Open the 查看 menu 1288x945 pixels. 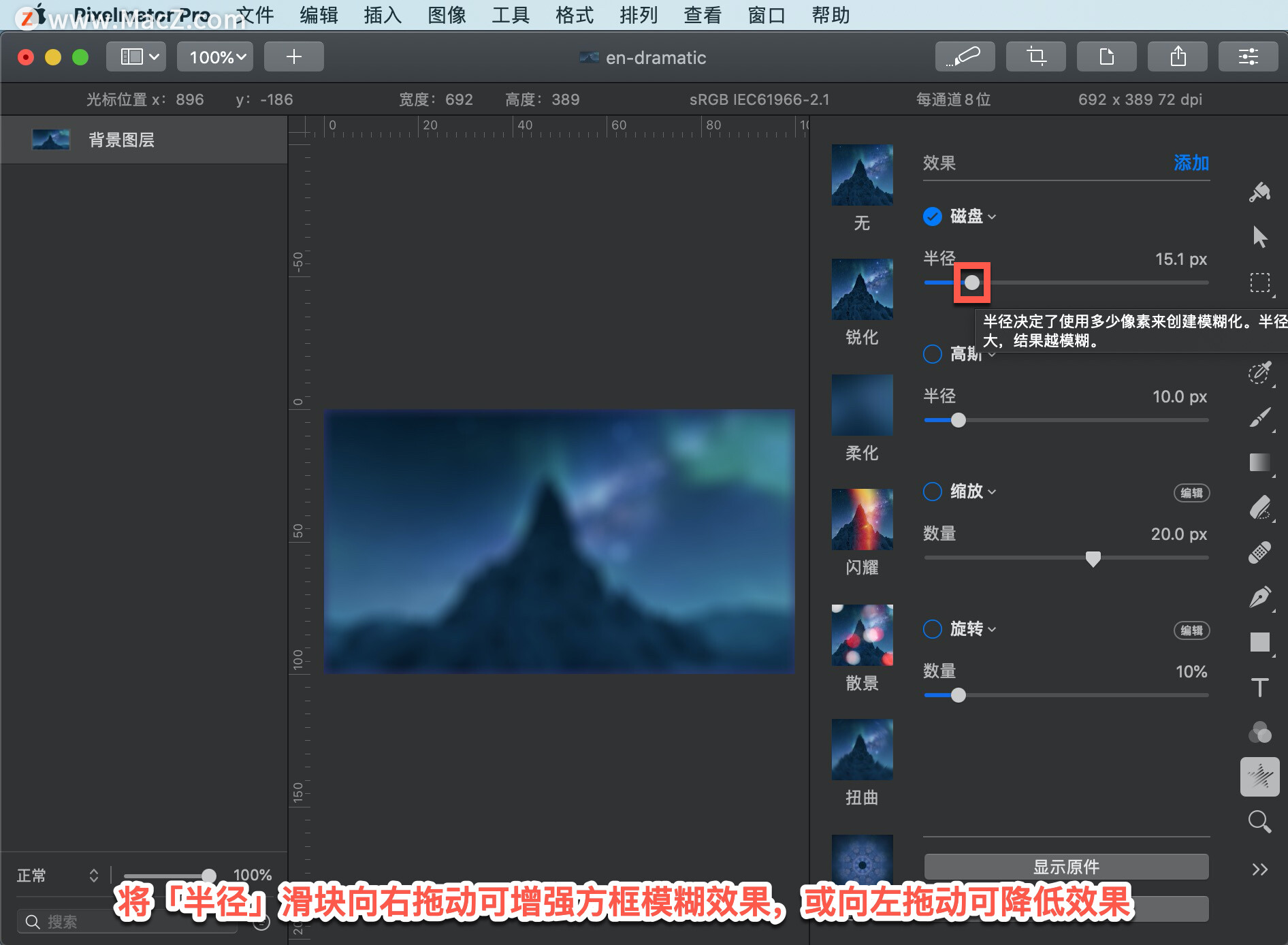[x=703, y=14]
